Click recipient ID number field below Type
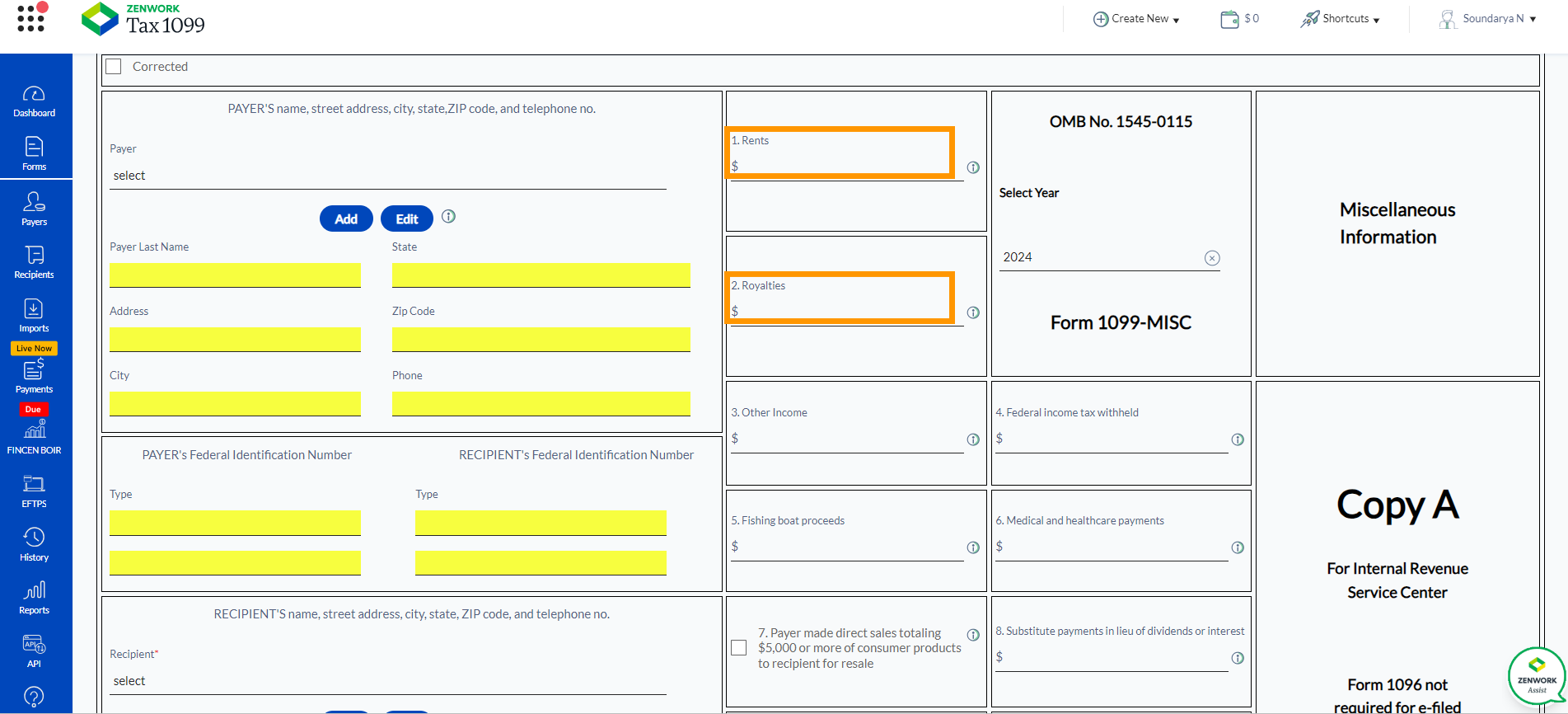Screen dimensions: 1568x714 (x=541, y=563)
